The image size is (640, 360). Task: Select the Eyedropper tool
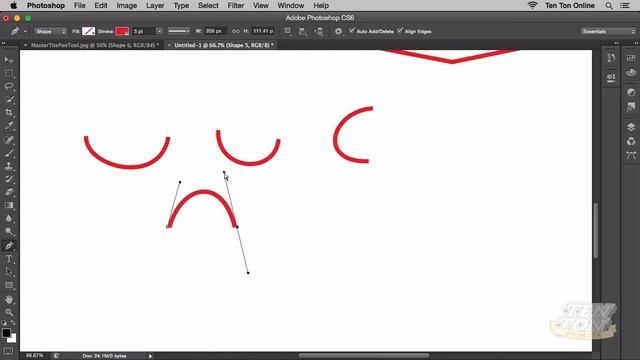coord(9,126)
